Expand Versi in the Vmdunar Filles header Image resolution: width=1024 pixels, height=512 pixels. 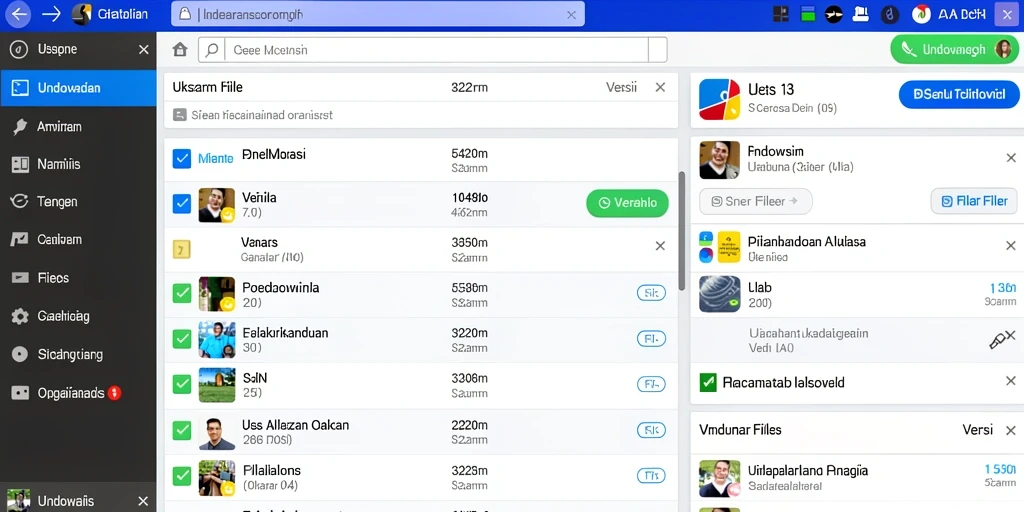[978, 430]
